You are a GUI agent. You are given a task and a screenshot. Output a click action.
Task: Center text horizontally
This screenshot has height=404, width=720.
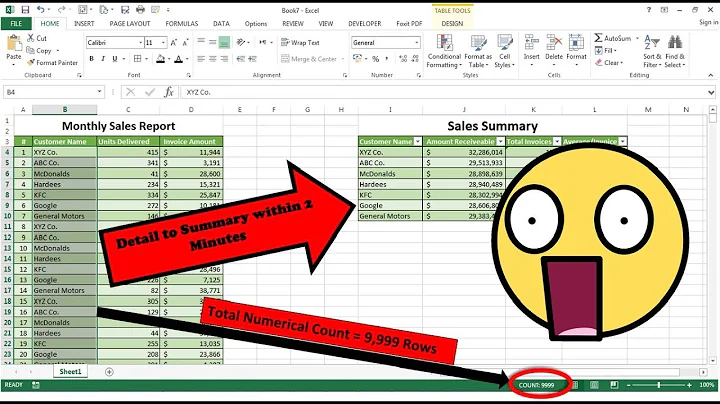[213, 59]
